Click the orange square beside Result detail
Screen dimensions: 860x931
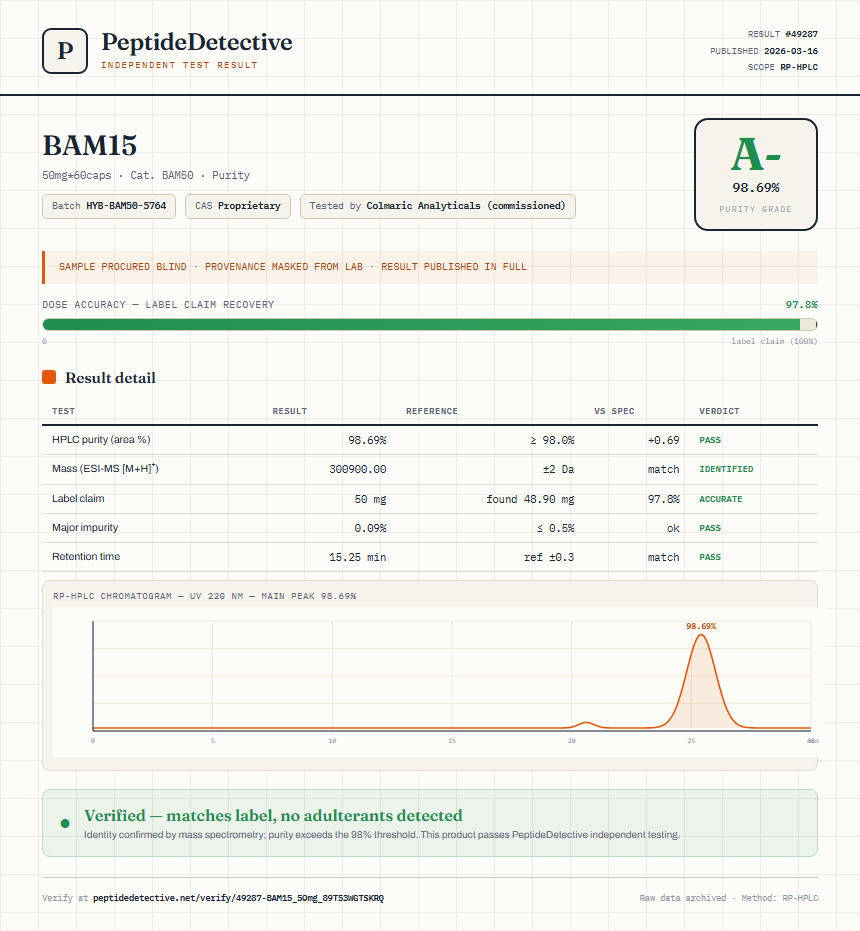pos(49,377)
